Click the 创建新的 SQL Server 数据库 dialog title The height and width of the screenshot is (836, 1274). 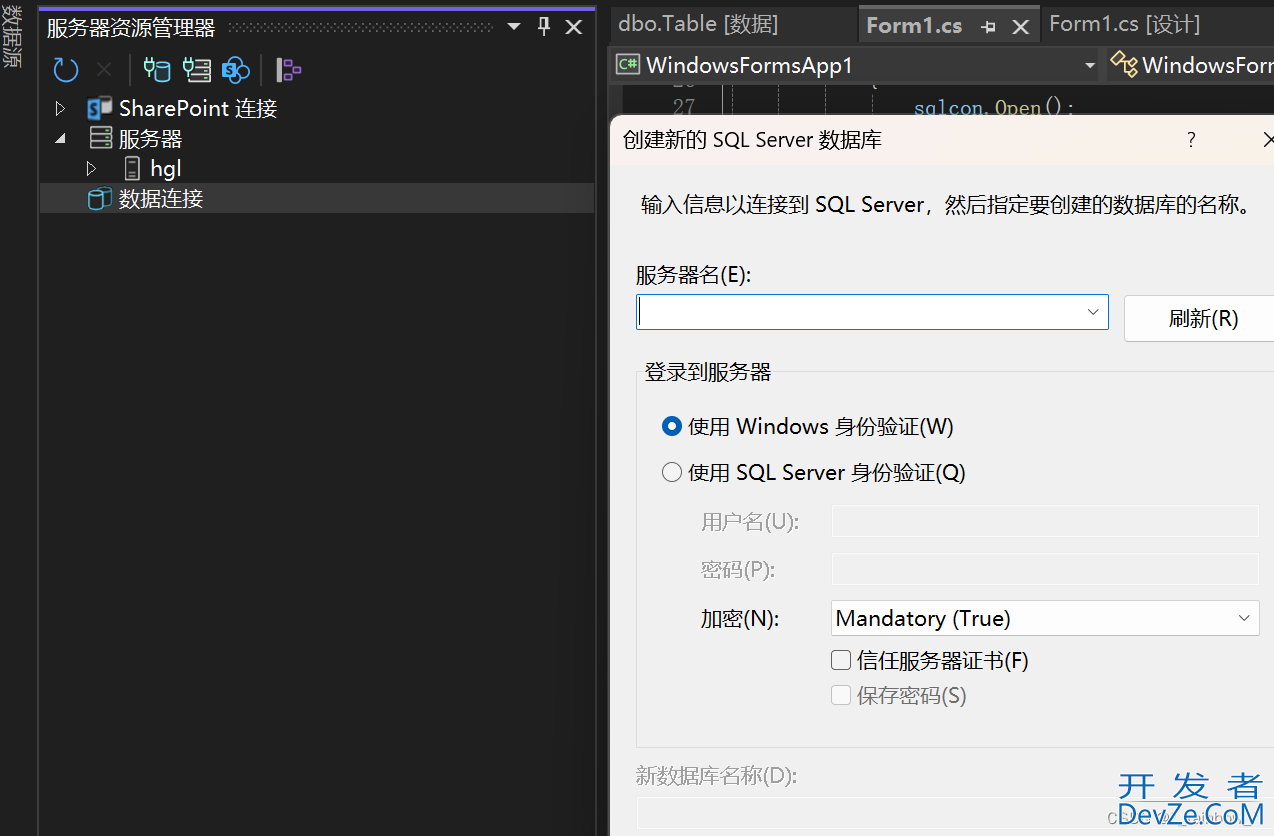[x=752, y=139]
